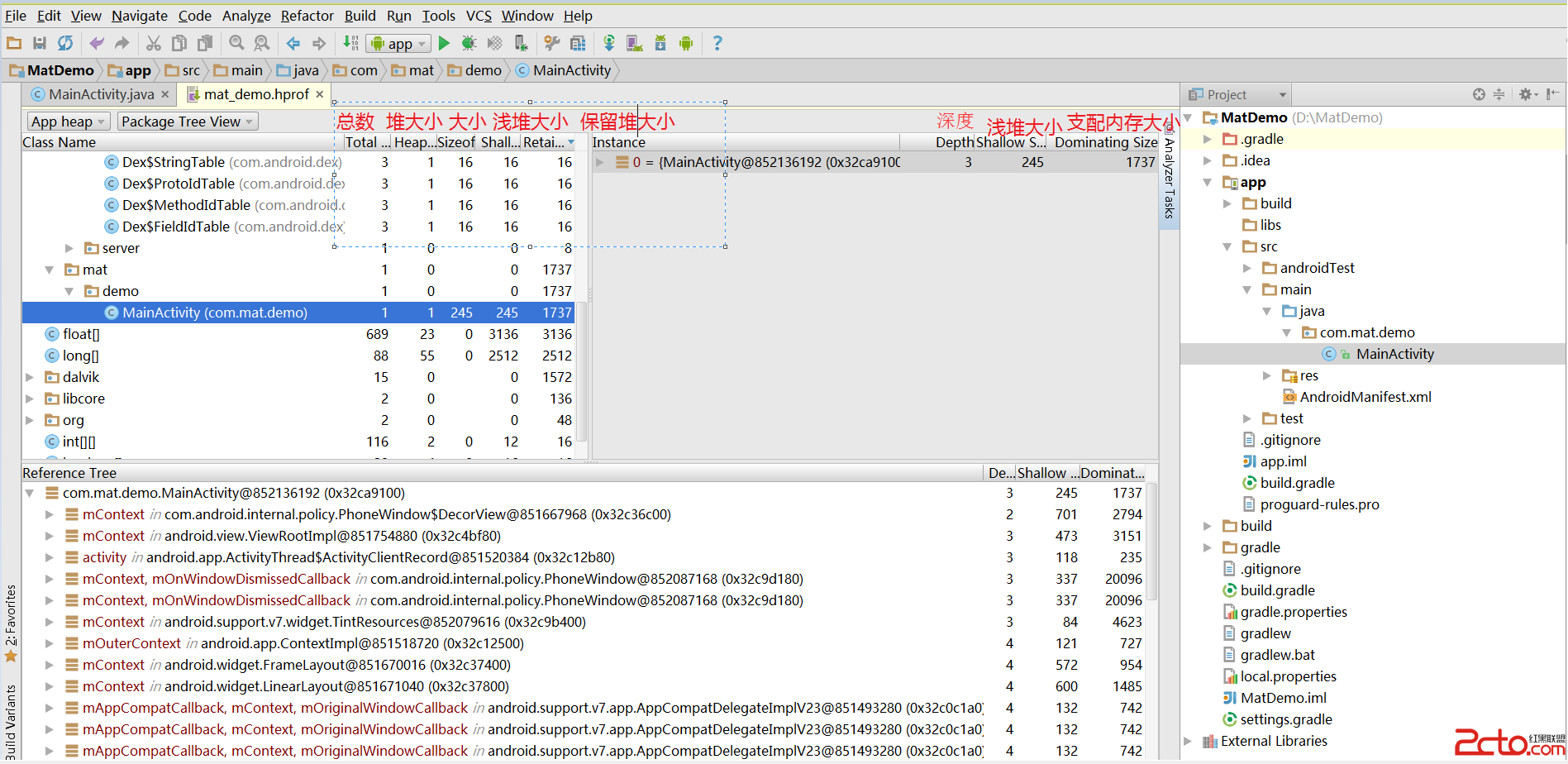Open the Package Tree View dropdown

(x=188, y=122)
